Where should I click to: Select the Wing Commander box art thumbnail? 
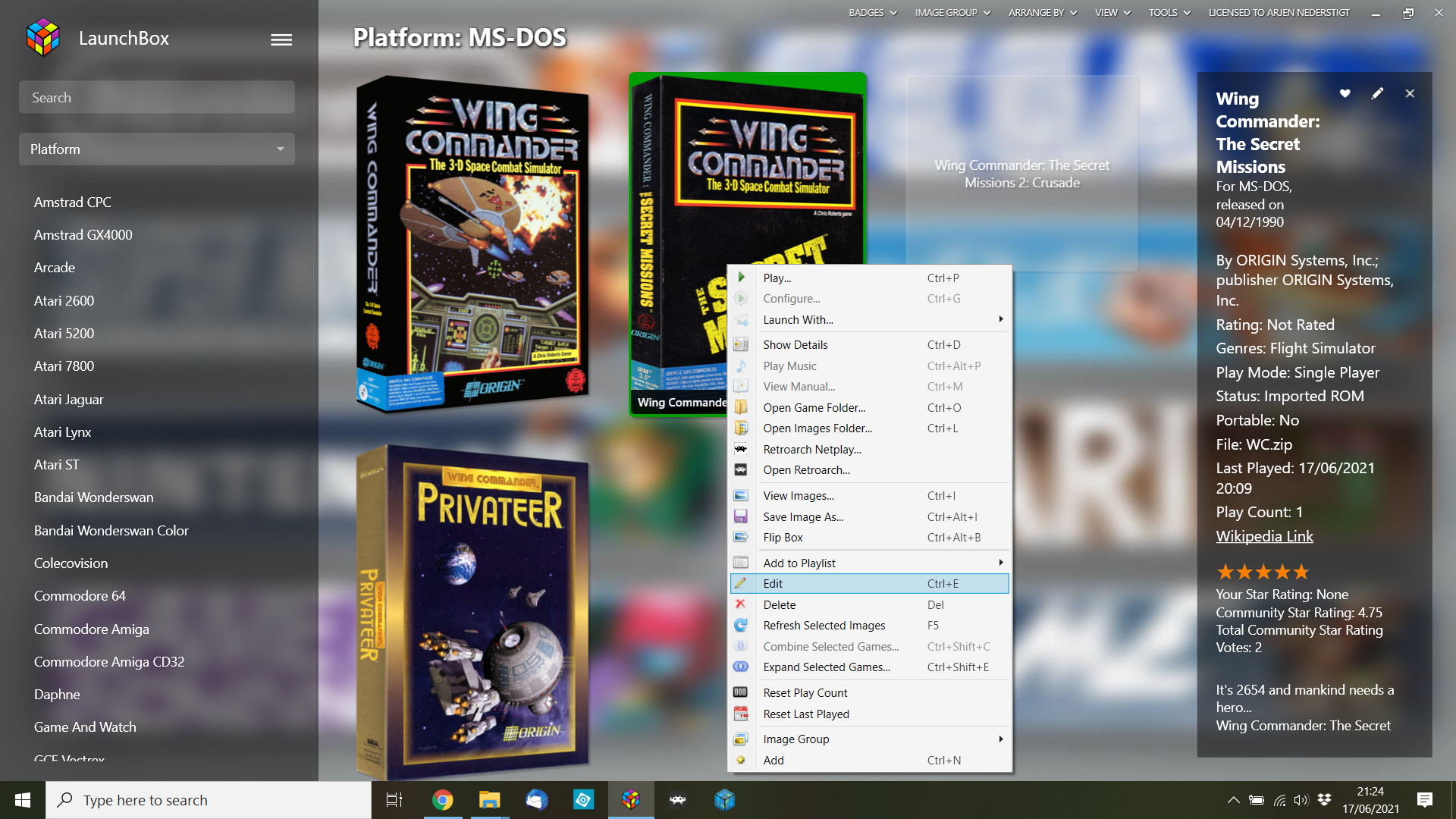point(472,243)
